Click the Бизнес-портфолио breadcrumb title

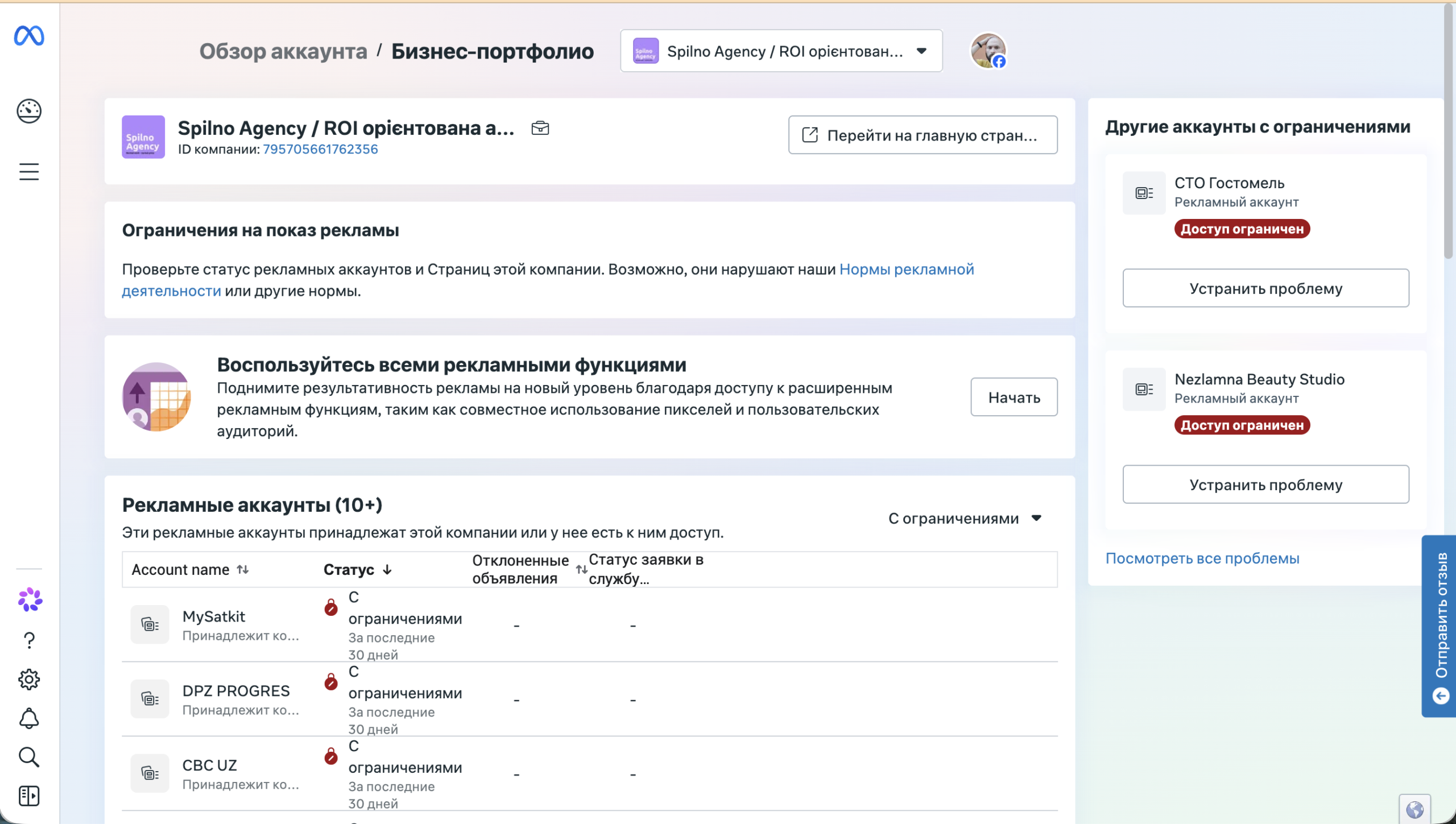(x=493, y=51)
